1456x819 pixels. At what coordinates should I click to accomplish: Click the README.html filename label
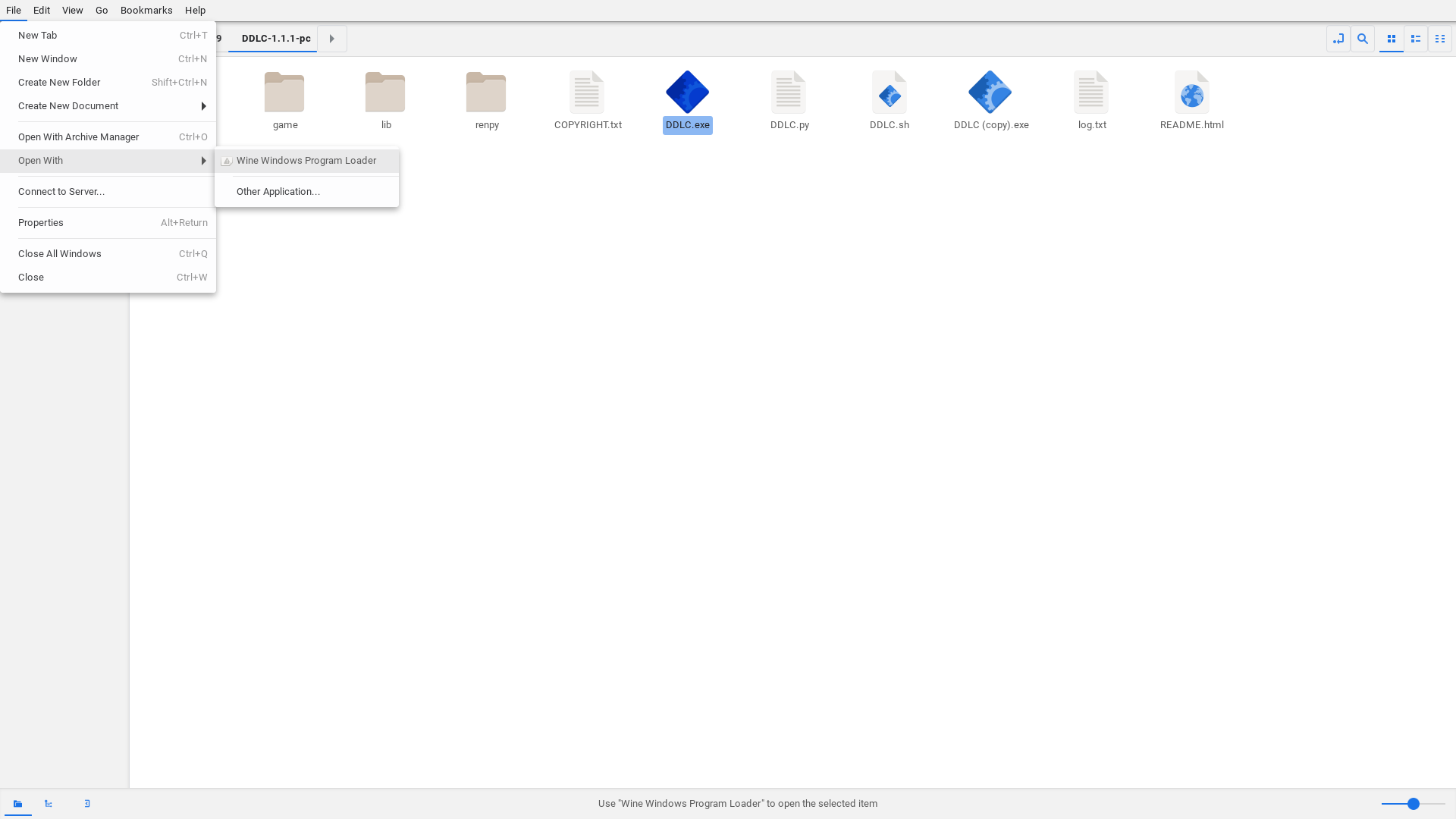tap(1192, 125)
